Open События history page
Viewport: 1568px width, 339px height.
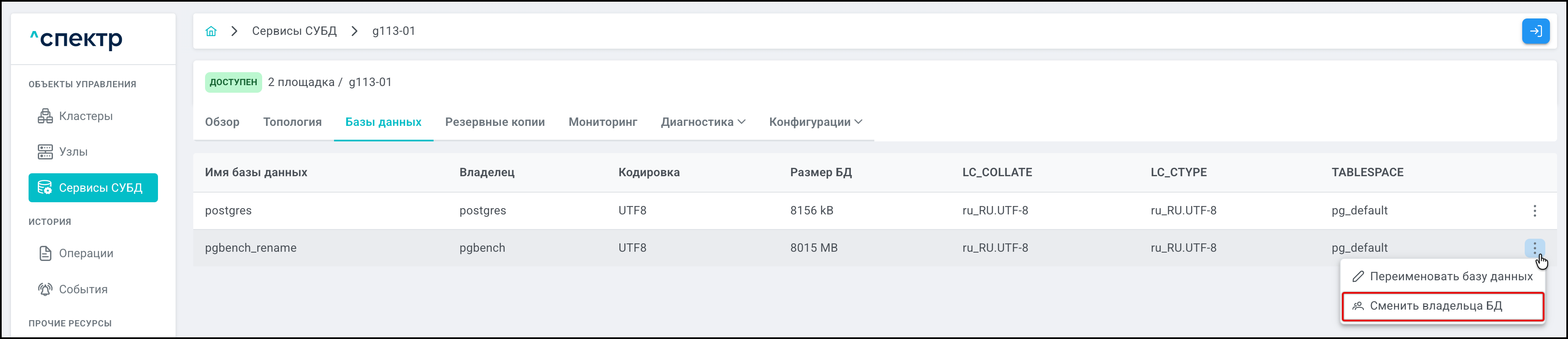pos(83,289)
